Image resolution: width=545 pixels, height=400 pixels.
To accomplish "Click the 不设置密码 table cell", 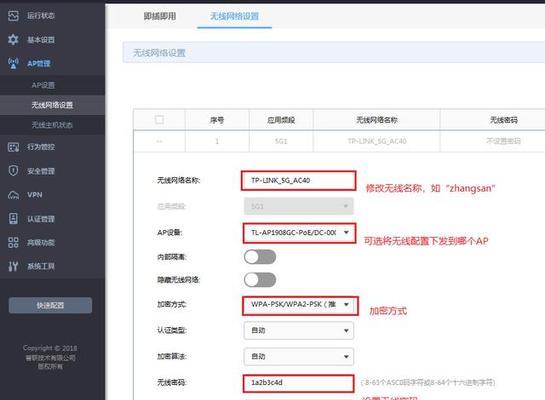I will pos(503,141).
